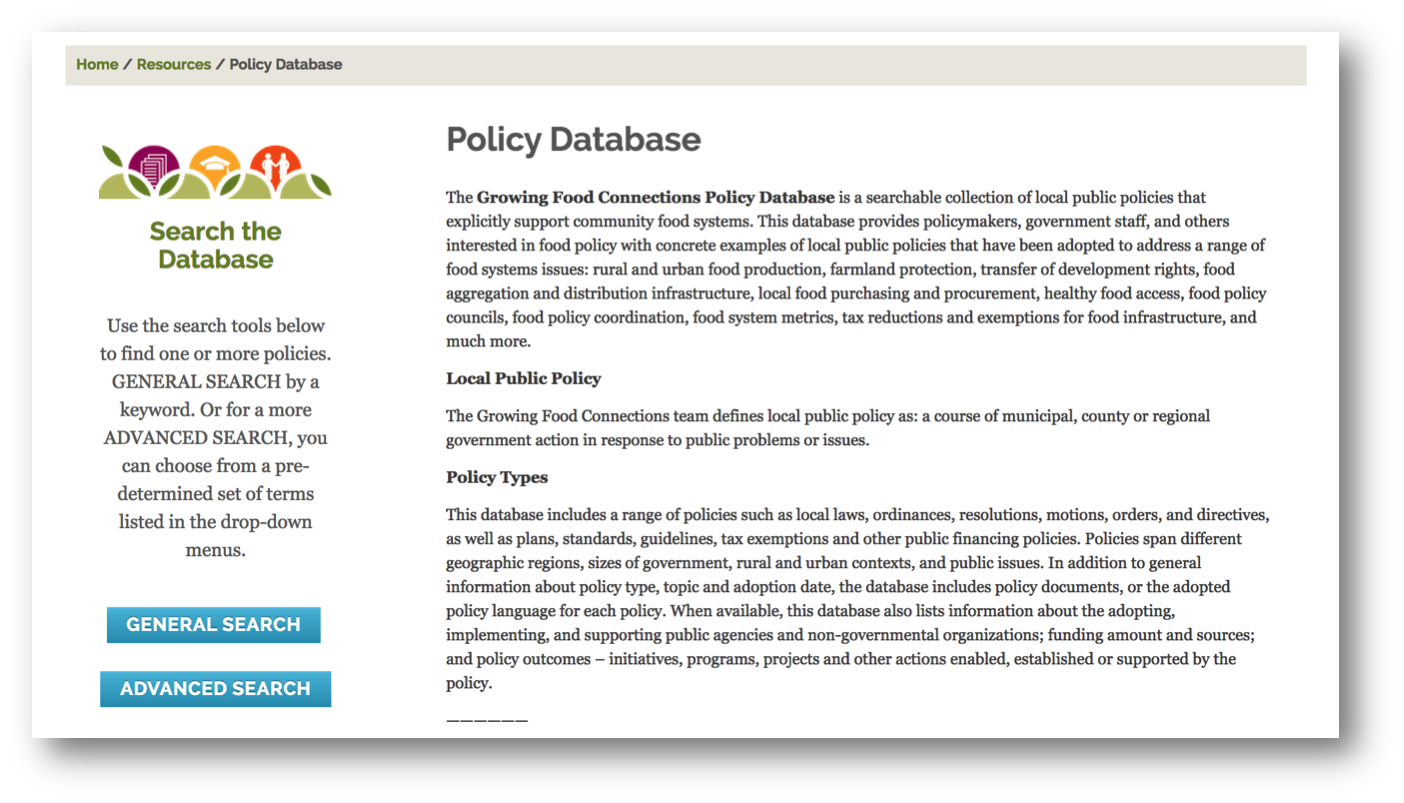The image size is (1404, 803).
Task: Click the paragraph defining local public policy
Action: [827, 427]
